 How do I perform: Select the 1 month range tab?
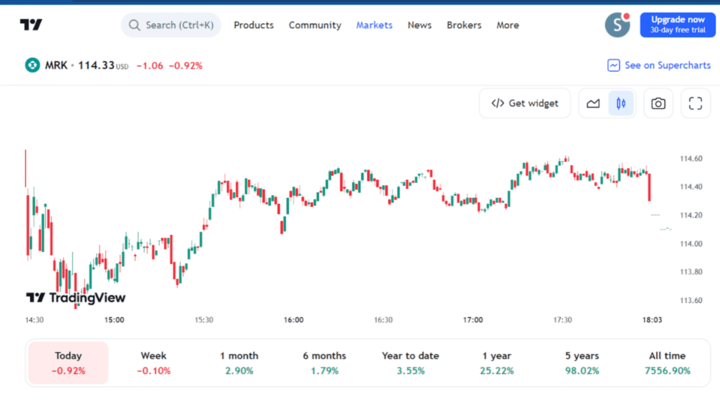point(239,363)
